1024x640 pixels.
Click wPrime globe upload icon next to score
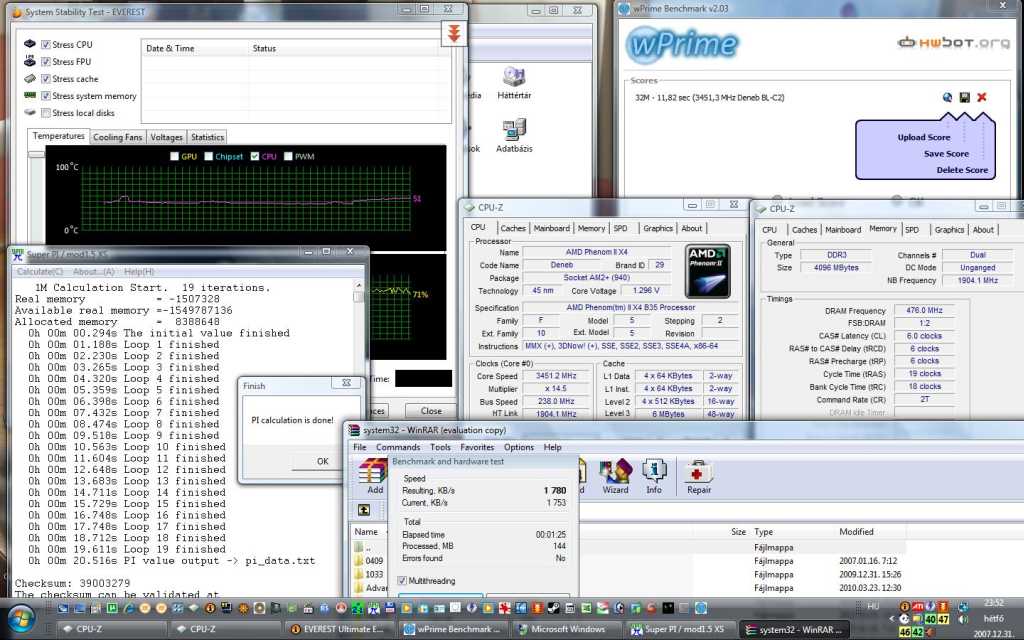[947, 97]
